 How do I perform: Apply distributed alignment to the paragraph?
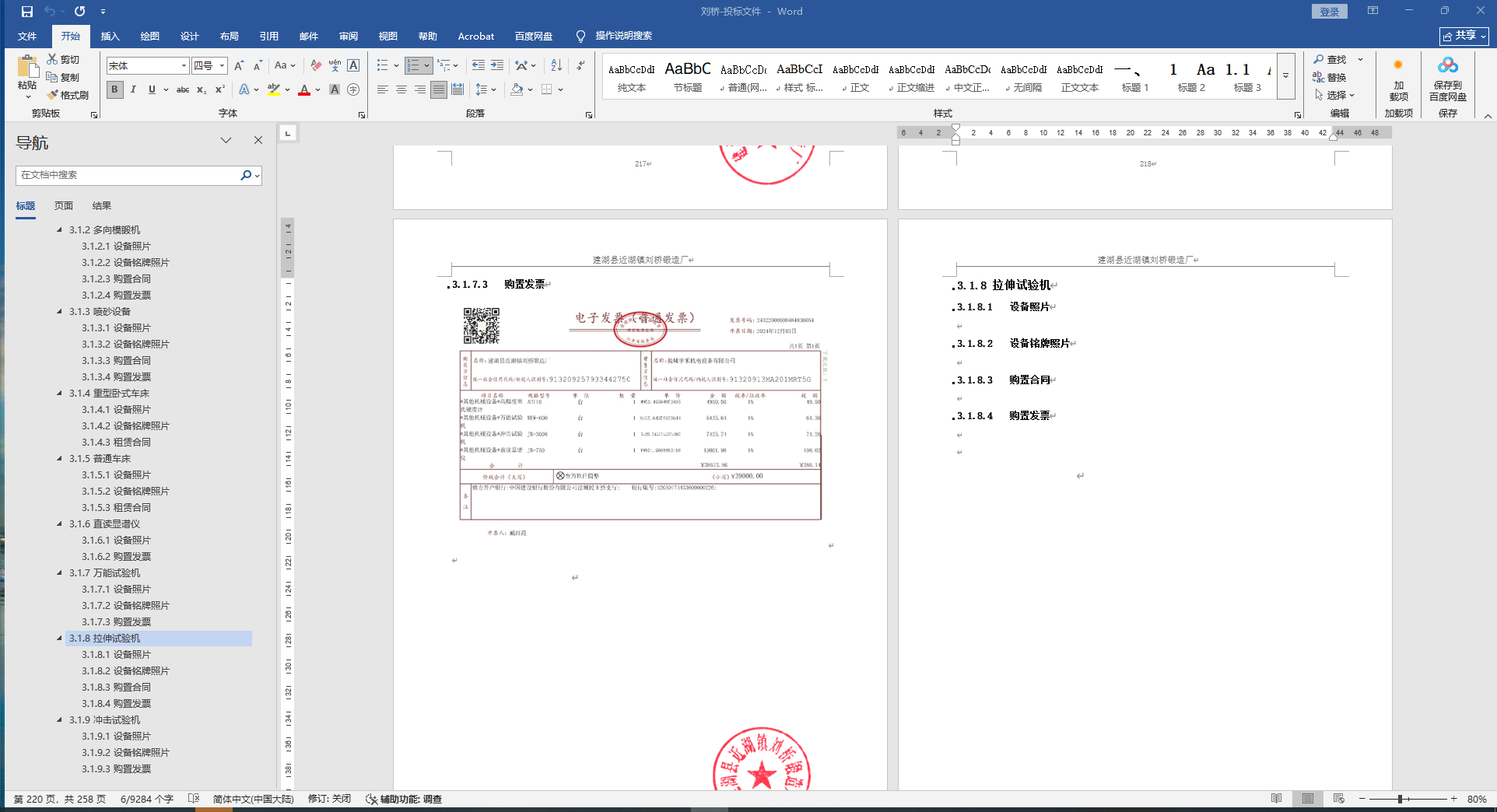tap(458, 89)
